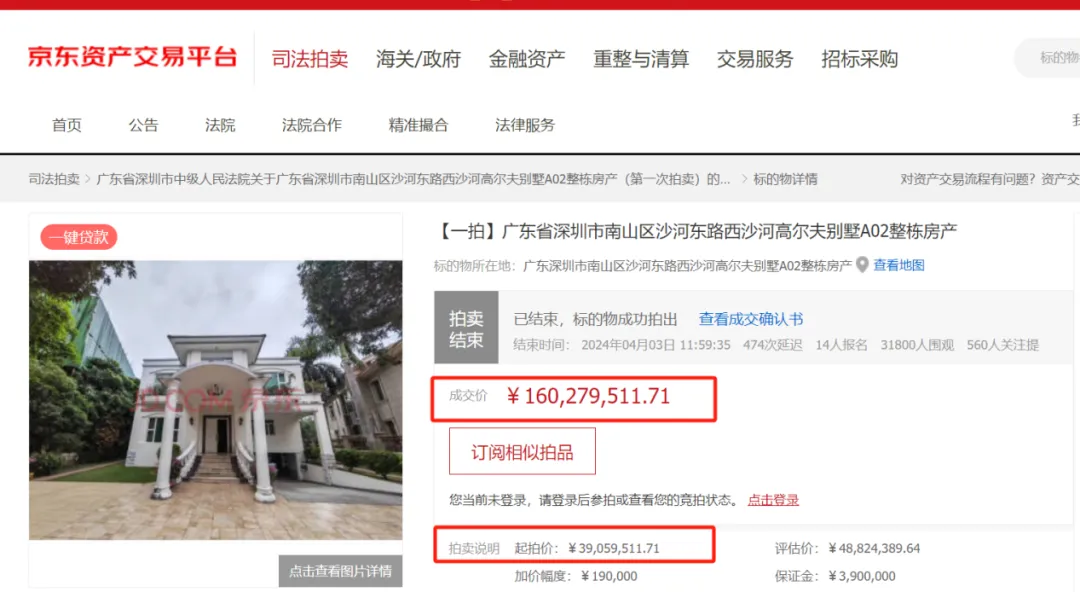The height and width of the screenshot is (592, 1080).
Task: Open the 公告 menu item
Action: coord(143,125)
